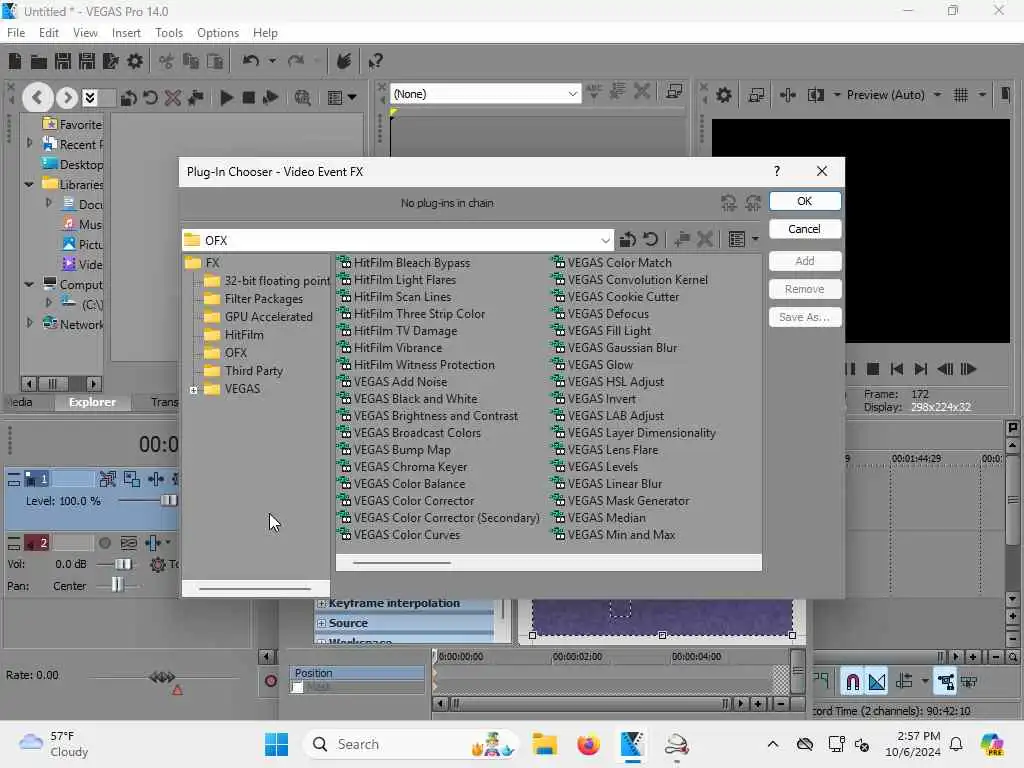Click Cancel in Plug-In Chooser

point(805,229)
